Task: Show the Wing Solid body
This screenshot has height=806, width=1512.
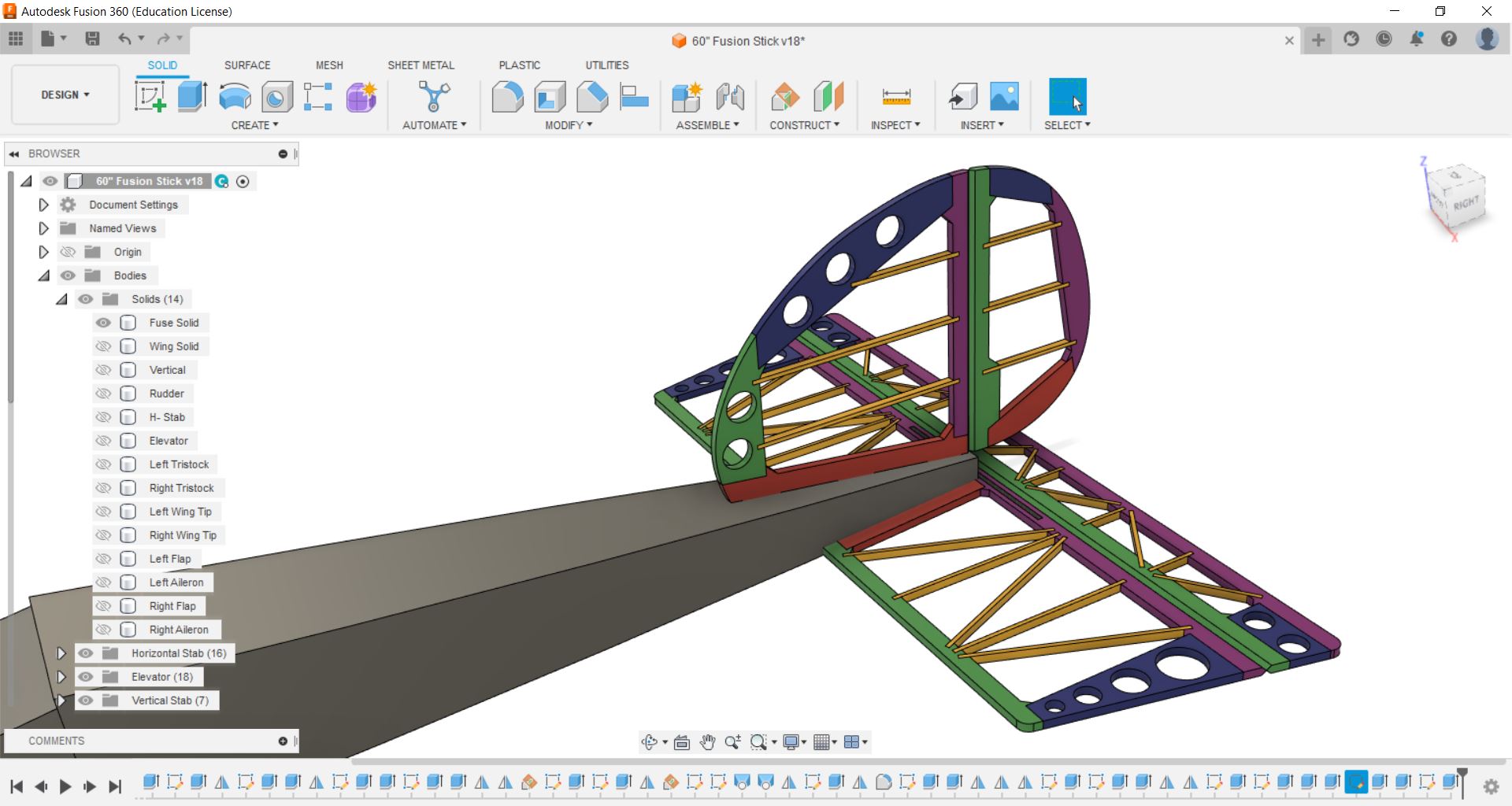Action: coord(103,346)
